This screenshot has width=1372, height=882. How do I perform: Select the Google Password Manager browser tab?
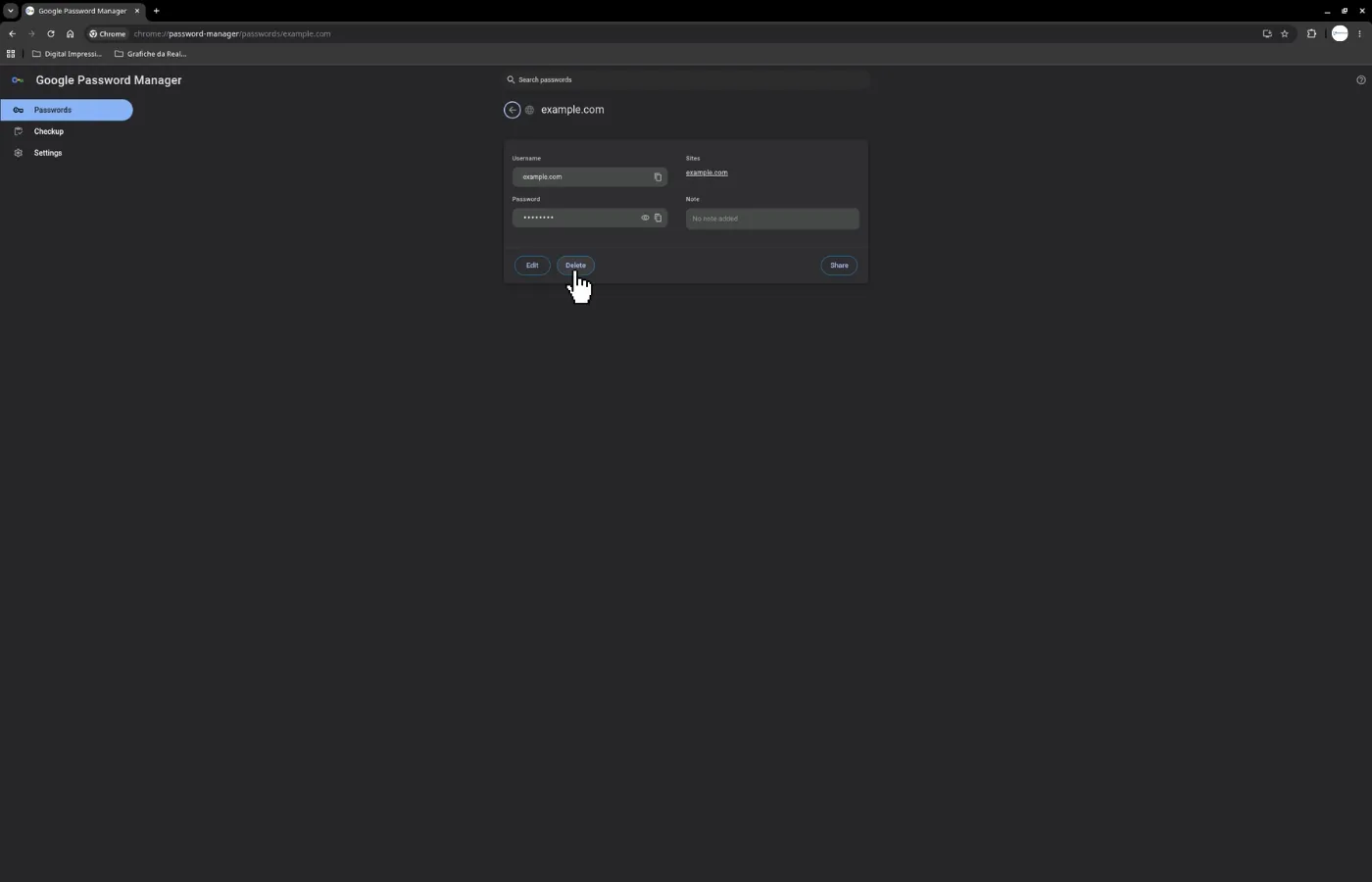(83, 11)
